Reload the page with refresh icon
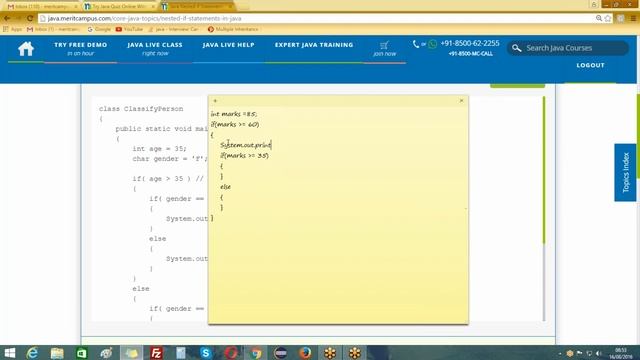This screenshot has width=640, height=360. coord(29,18)
